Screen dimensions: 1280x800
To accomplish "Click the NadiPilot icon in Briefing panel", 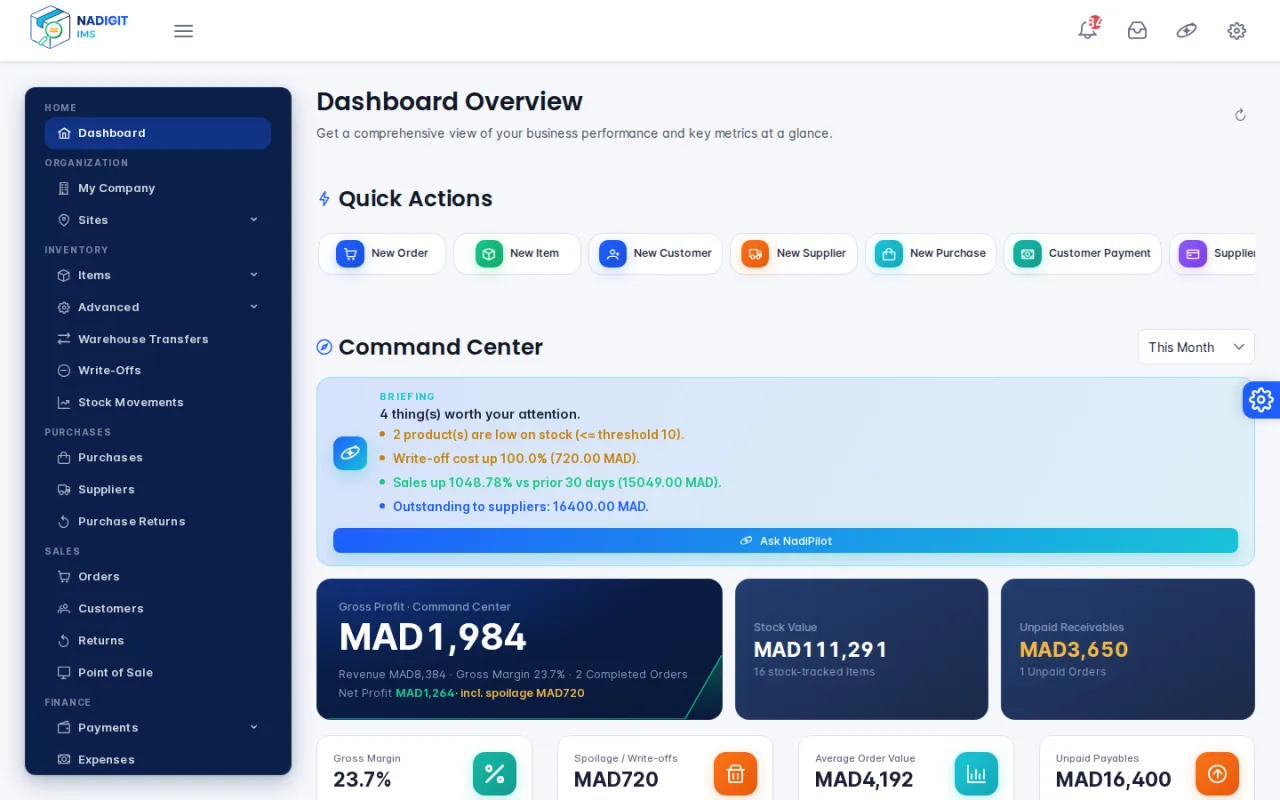I will click(350, 453).
